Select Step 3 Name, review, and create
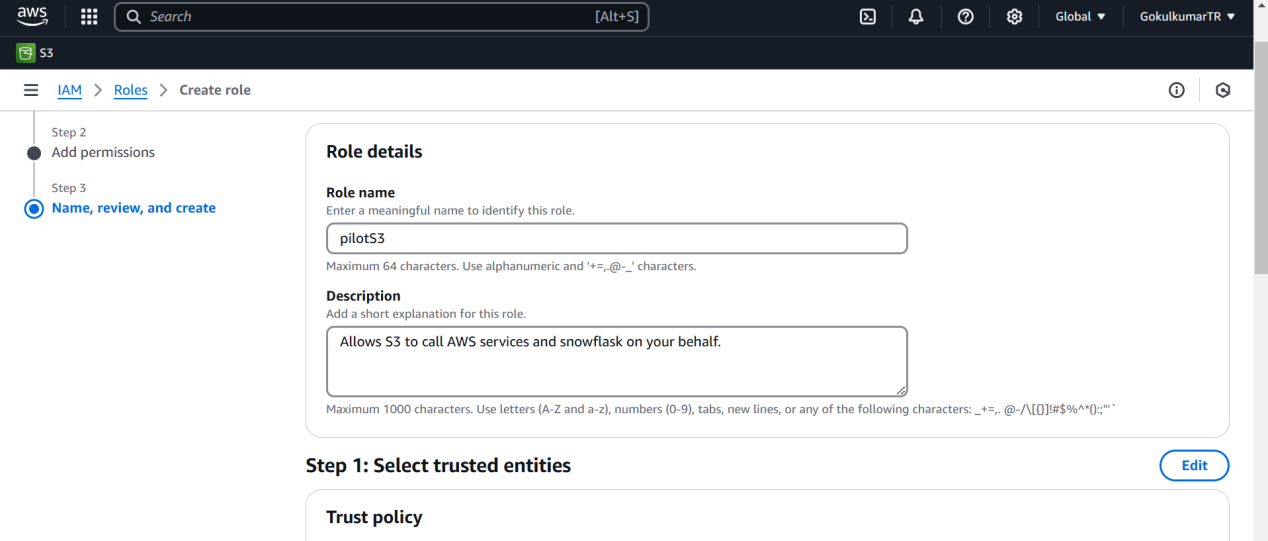The width and height of the screenshot is (1268, 541). point(133,208)
